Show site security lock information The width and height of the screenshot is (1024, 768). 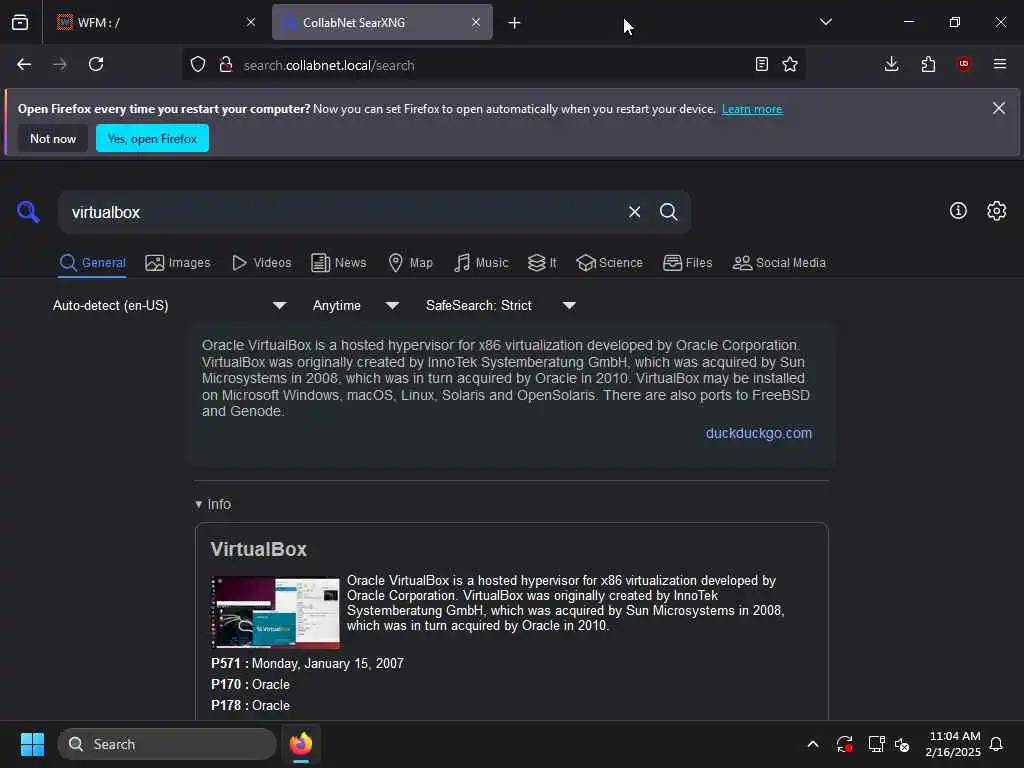point(226,65)
